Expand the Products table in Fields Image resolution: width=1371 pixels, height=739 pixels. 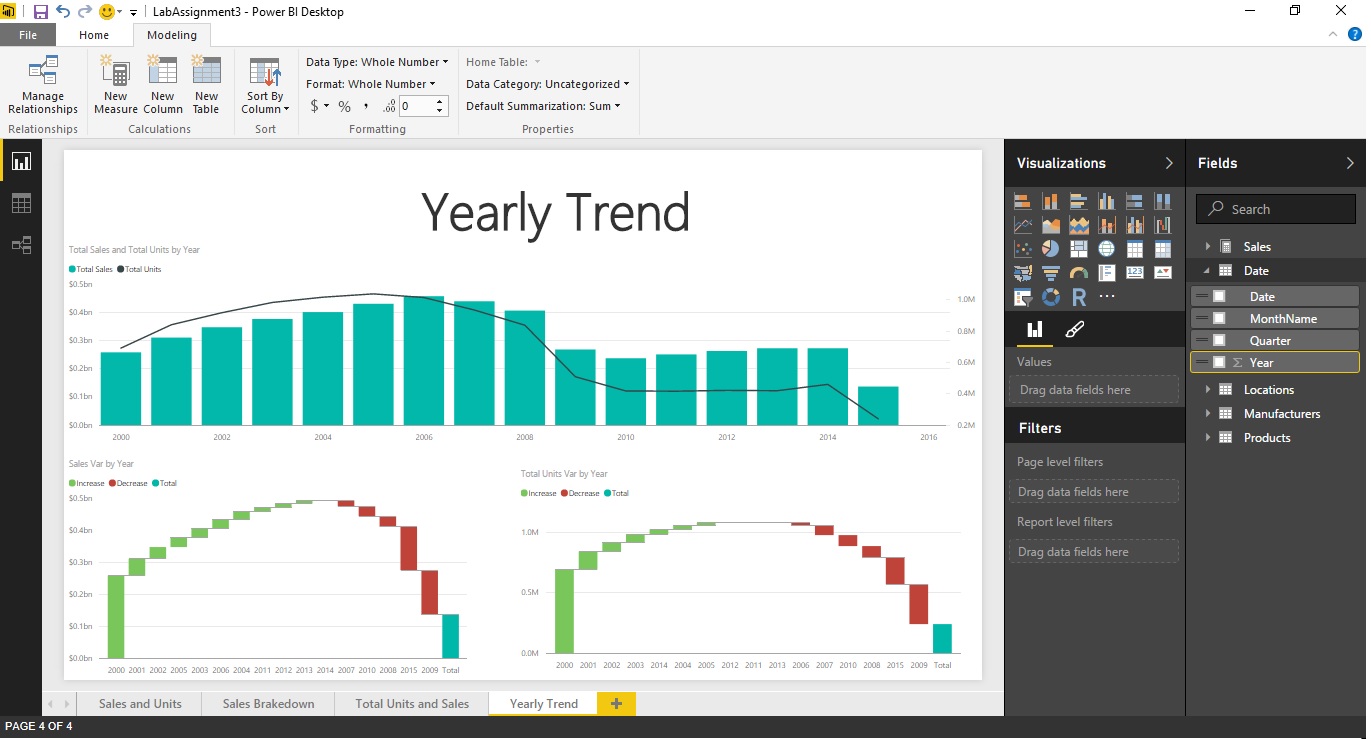pos(1208,437)
